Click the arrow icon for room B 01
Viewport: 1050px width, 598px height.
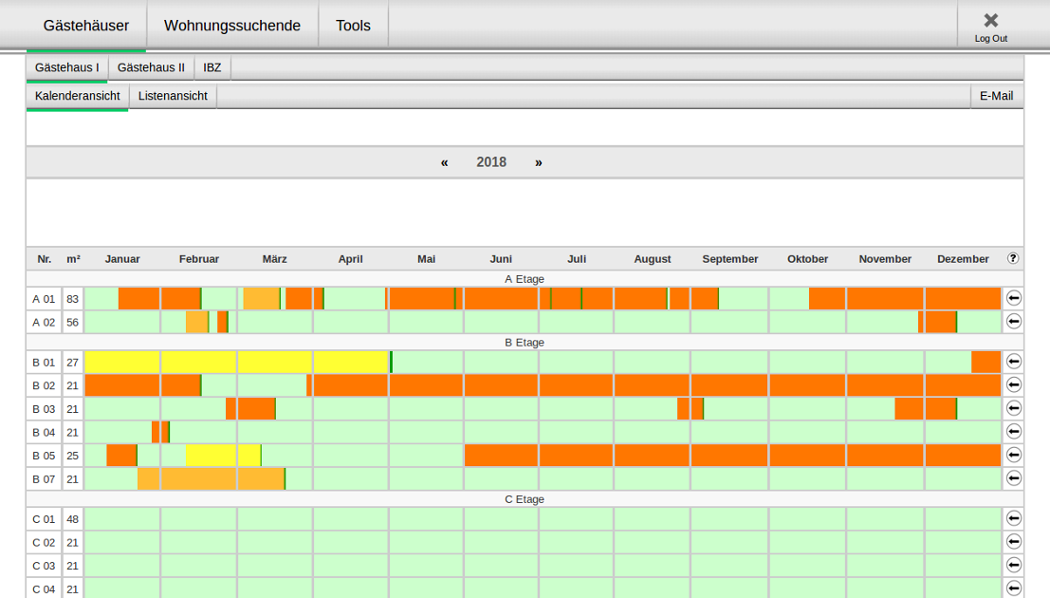[x=1013, y=361]
